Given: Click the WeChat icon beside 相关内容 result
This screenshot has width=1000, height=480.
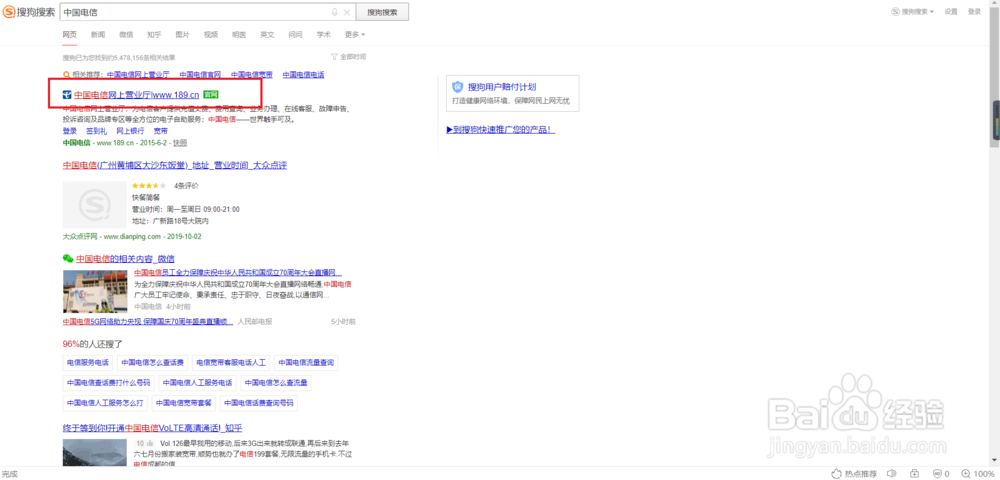Looking at the screenshot, I should click(x=68, y=258).
